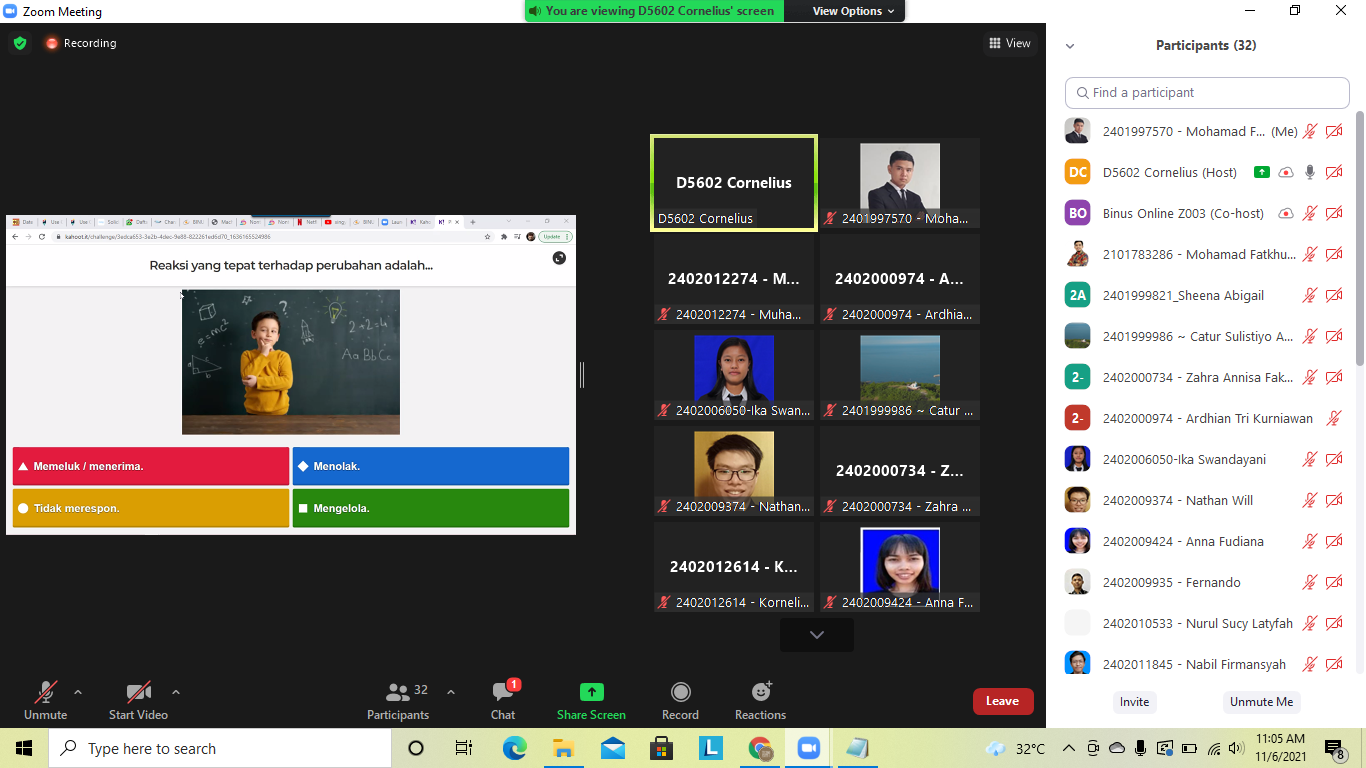
Task: Expand the View Options dropdown
Action: click(x=846, y=11)
